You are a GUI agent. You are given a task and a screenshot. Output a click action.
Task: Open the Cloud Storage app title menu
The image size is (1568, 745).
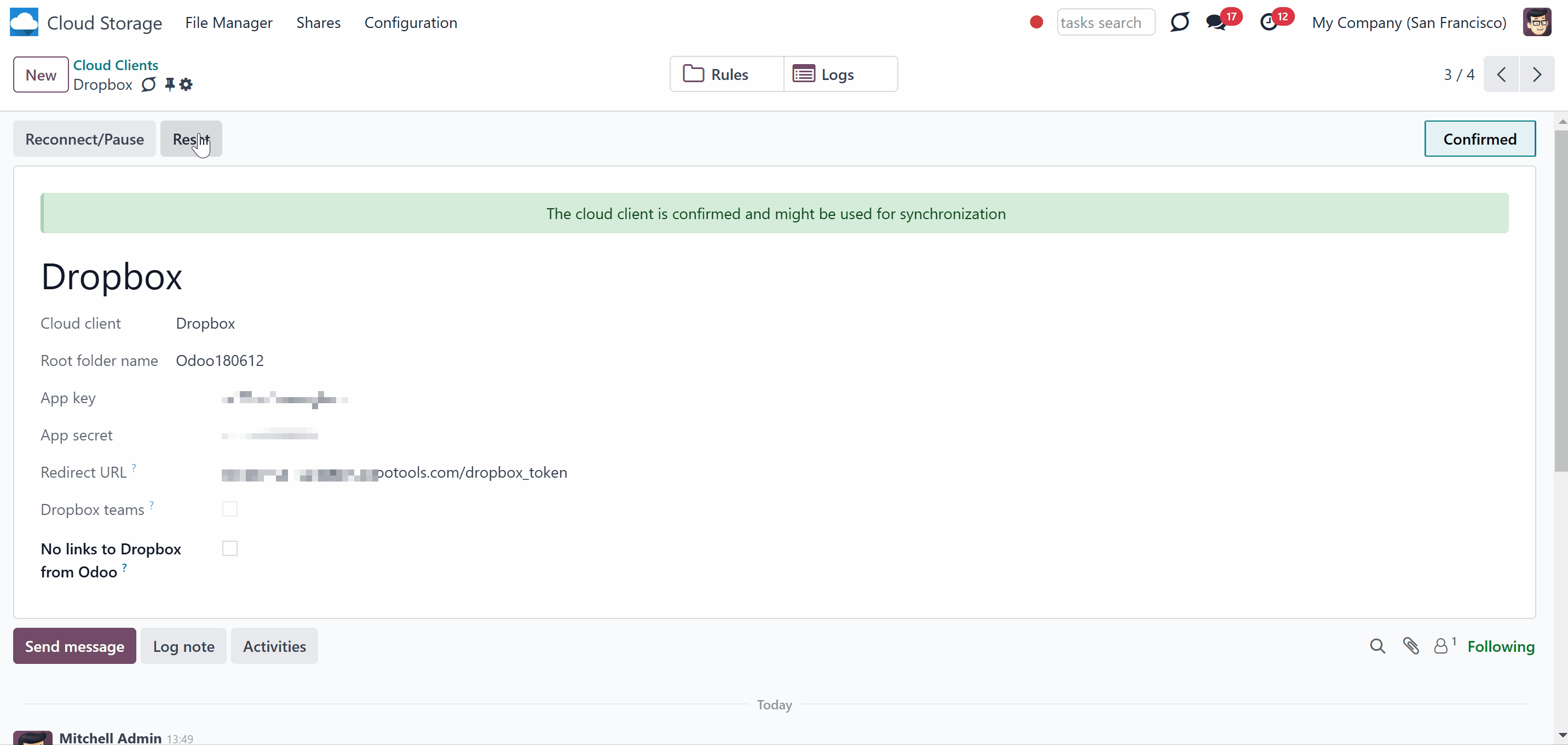[x=105, y=23]
